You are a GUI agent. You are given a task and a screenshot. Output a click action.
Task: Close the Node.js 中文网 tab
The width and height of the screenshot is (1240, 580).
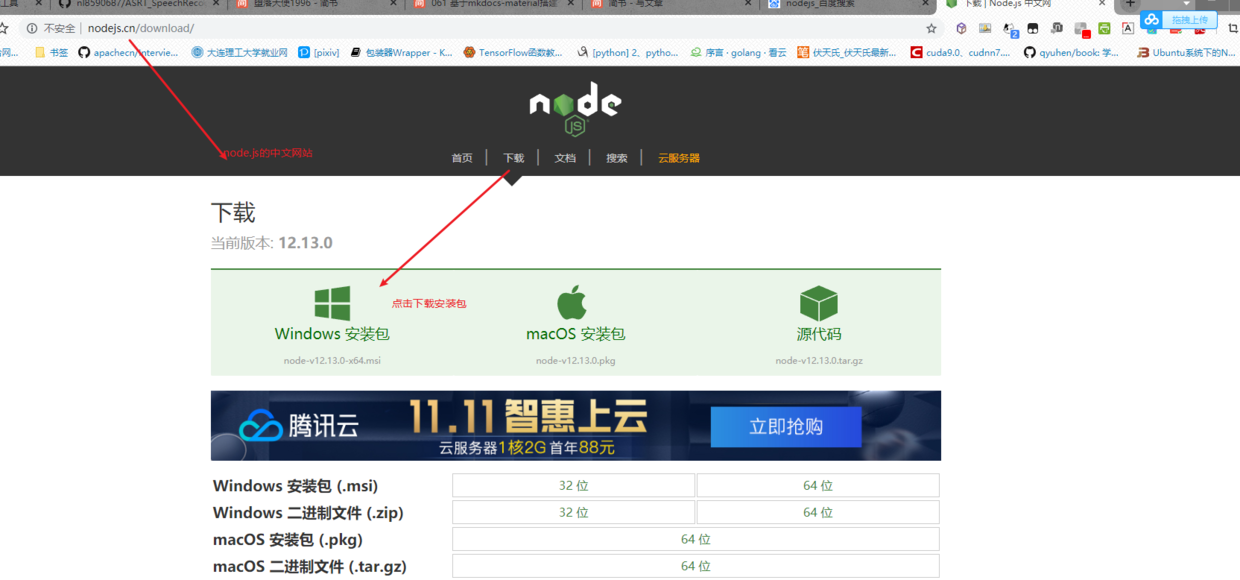pos(1102,4)
